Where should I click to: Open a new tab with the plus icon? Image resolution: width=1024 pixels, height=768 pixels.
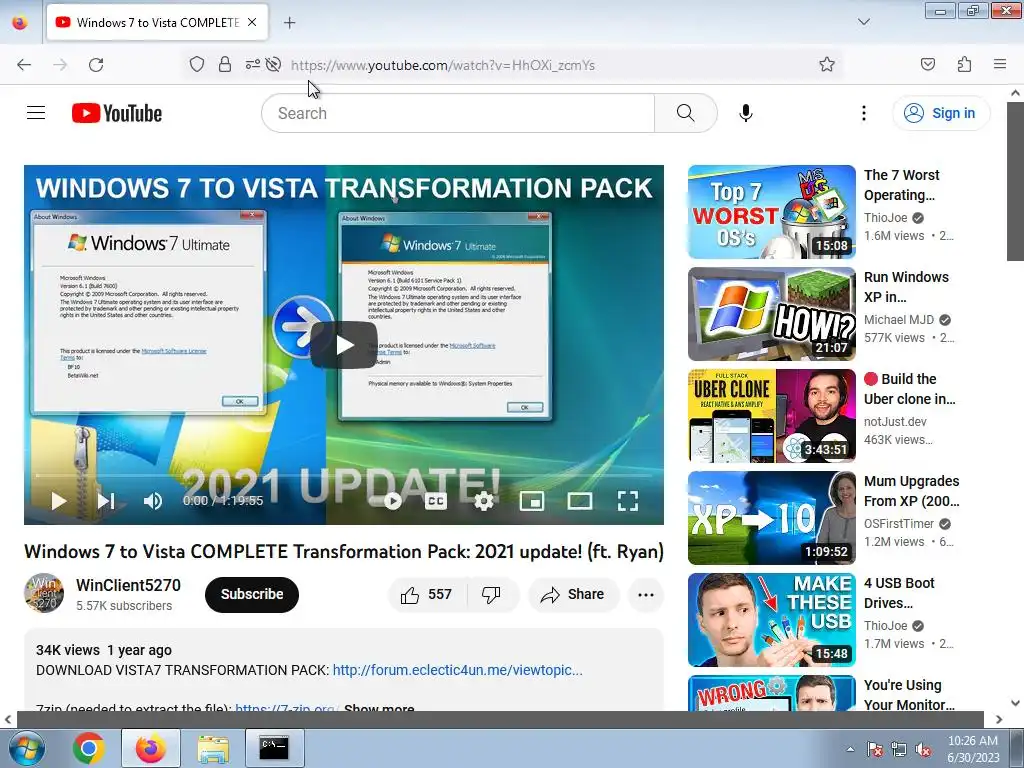click(x=289, y=23)
